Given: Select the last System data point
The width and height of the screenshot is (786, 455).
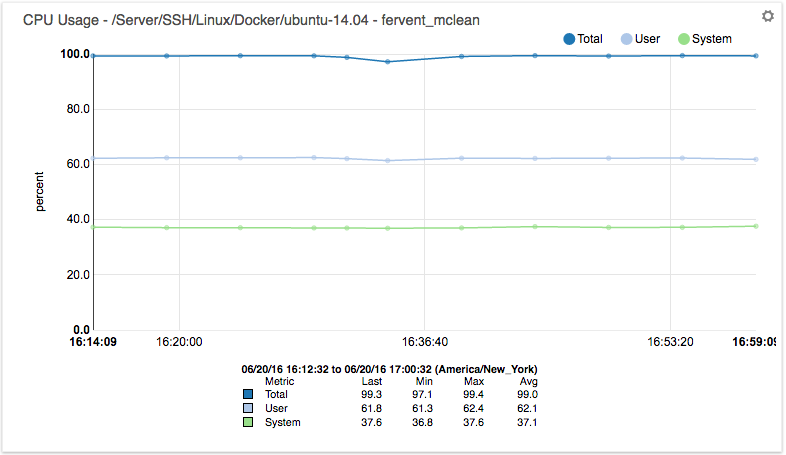Looking at the screenshot, I should click(756, 226).
